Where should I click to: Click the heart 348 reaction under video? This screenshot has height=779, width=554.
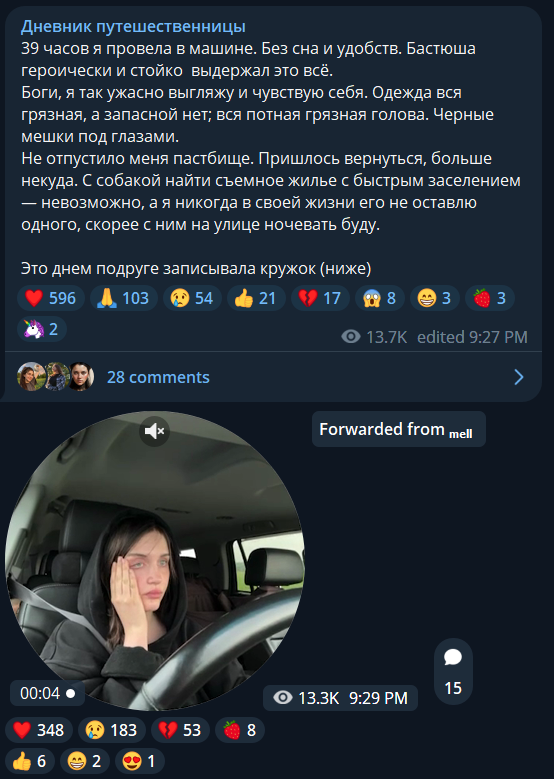(x=39, y=730)
